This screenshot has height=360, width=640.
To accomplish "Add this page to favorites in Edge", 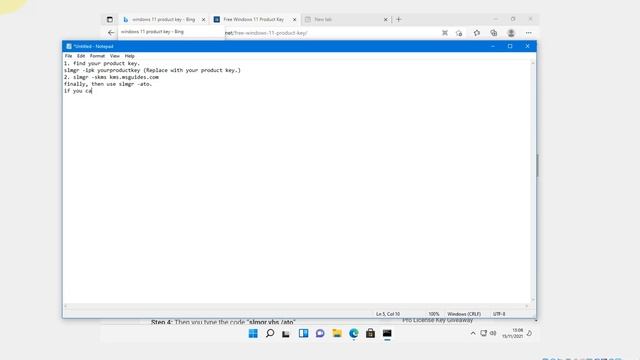I will (459, 33).
